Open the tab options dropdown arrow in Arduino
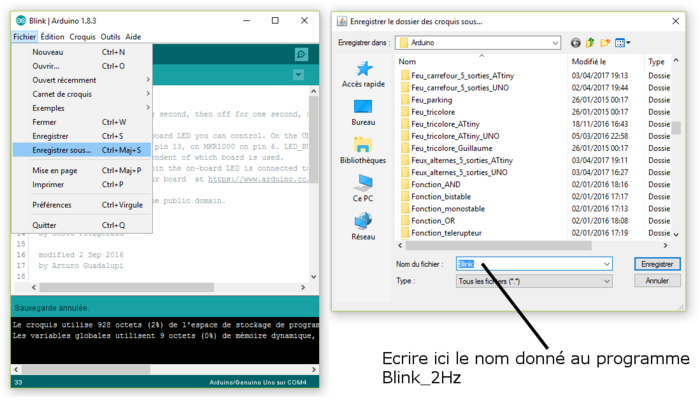The height and width of the screenshot is (403, 700). 298,75
